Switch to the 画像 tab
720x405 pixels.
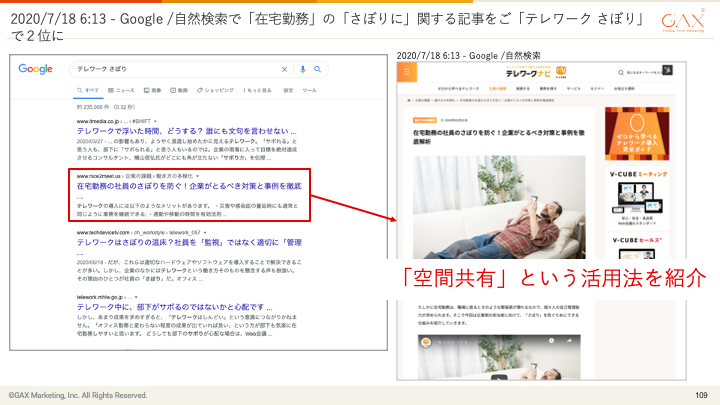coord(152,90)
